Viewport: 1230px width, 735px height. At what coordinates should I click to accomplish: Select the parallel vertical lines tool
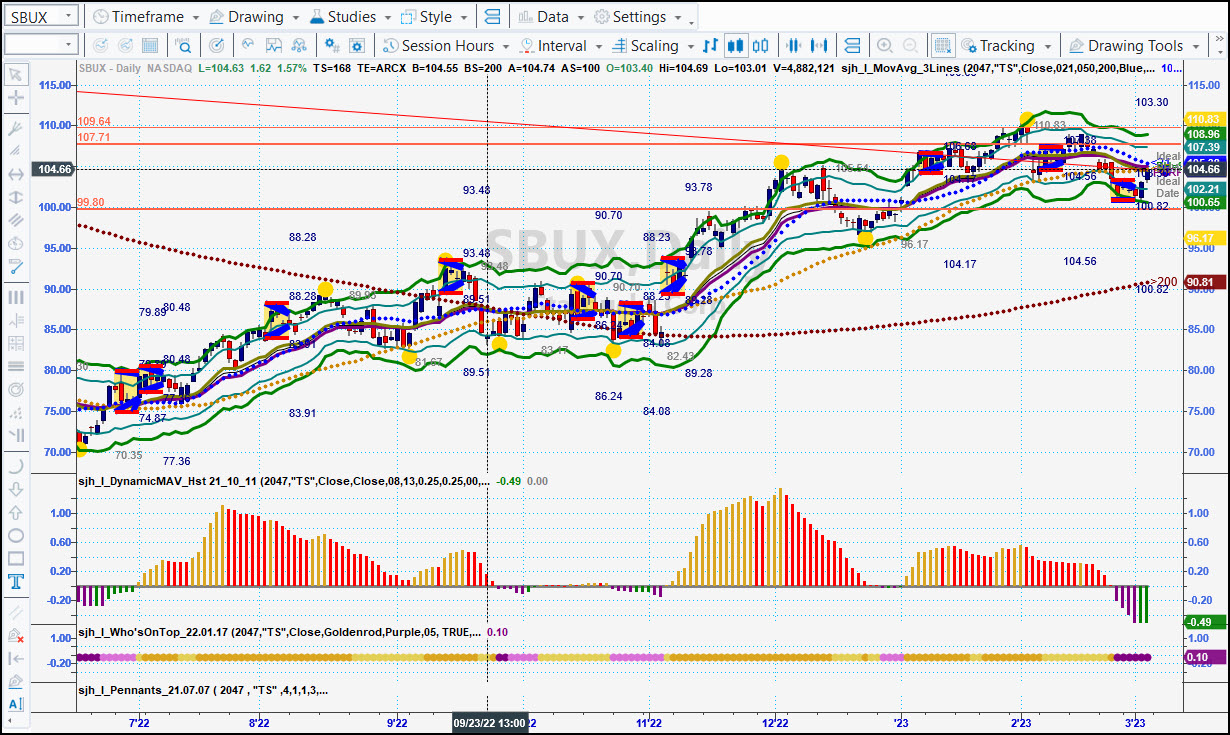[x=16, y=297]
